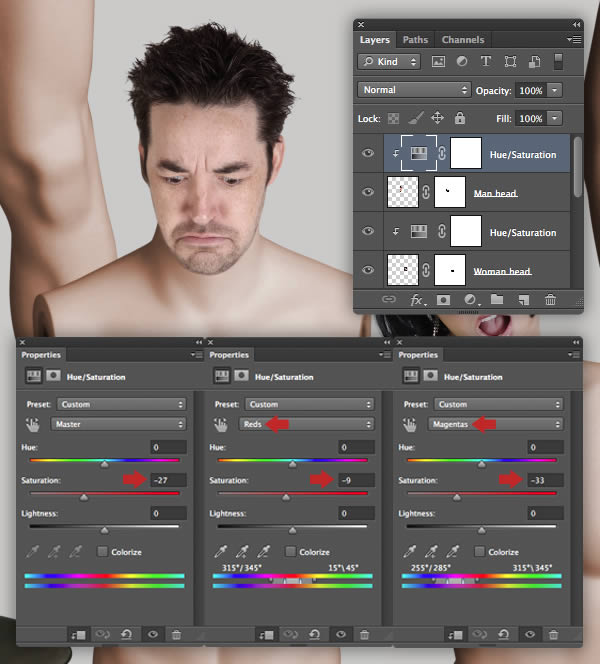Open the Layers panel flyout menu
This screenshot has height=664, width=600.
click(x=574, y=39)
